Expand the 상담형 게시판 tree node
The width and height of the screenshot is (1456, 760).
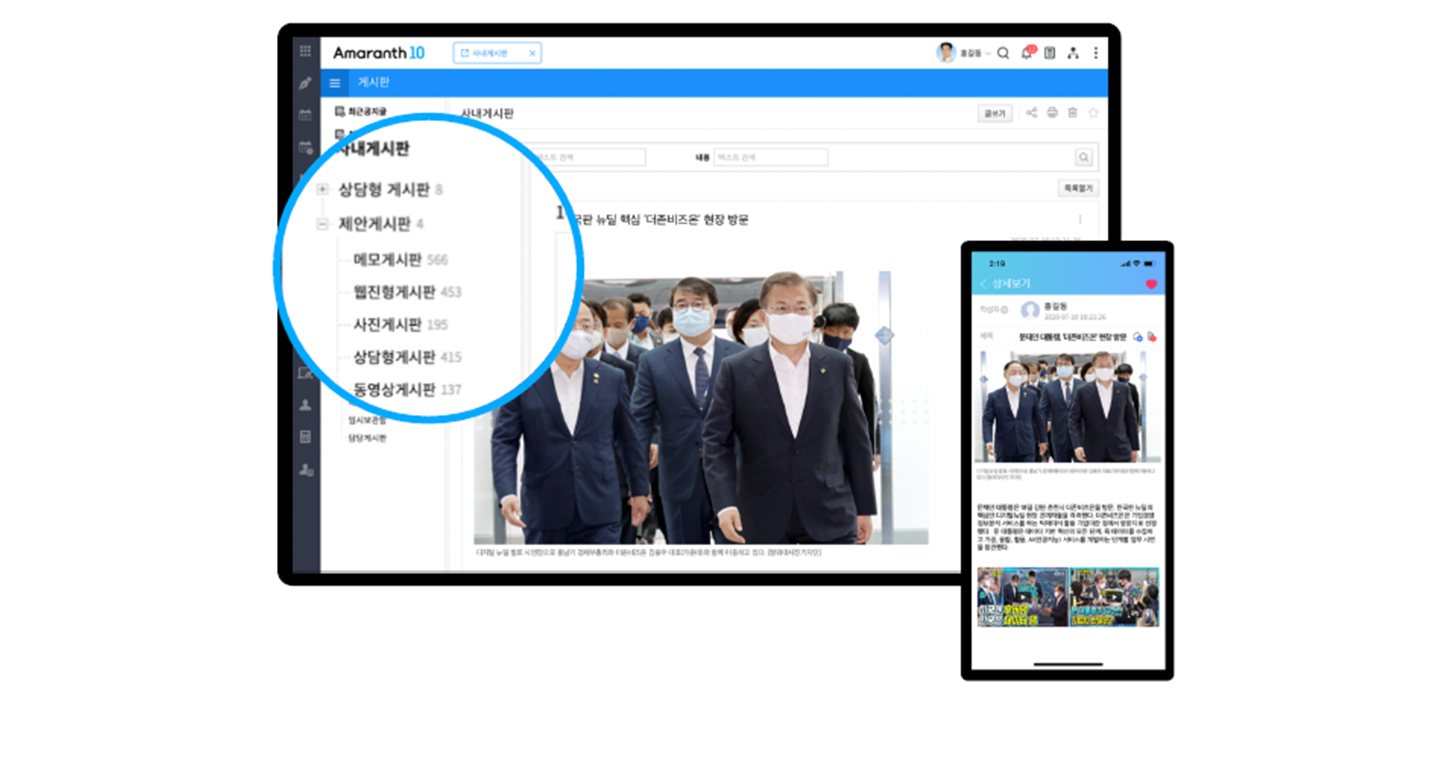[x=322, y=190]
